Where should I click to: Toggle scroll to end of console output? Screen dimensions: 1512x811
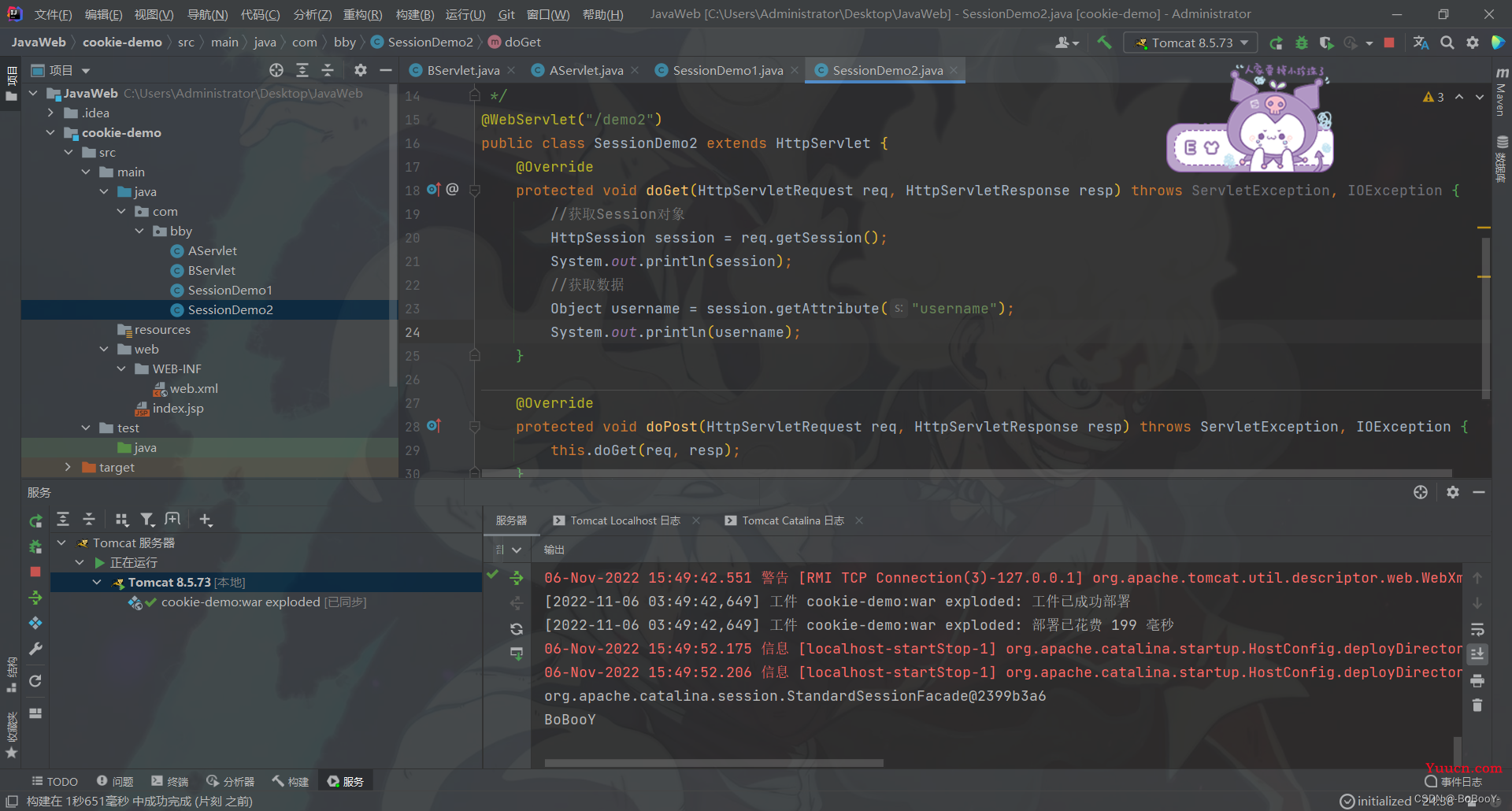point(1477,654)
